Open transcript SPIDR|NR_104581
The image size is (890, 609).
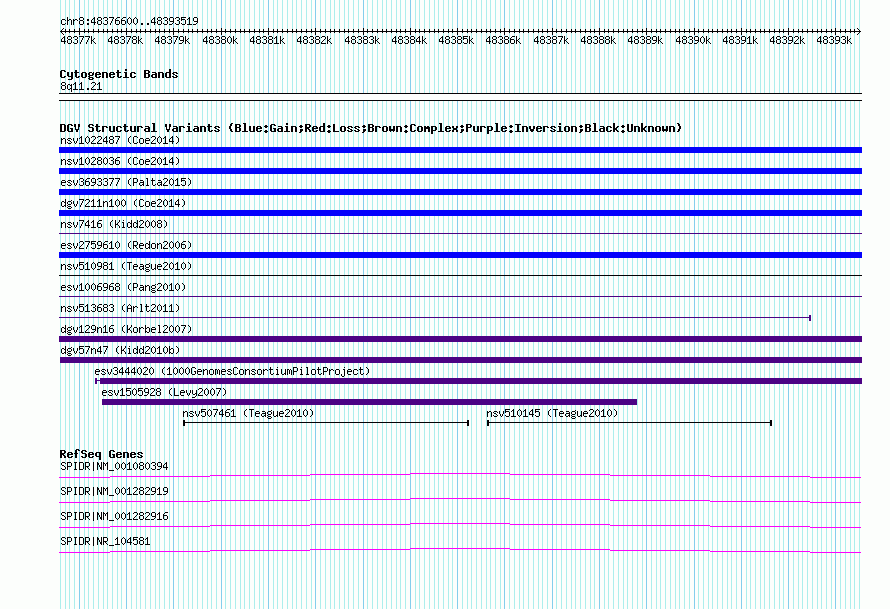pyautogui.click(x=105, y=541)
